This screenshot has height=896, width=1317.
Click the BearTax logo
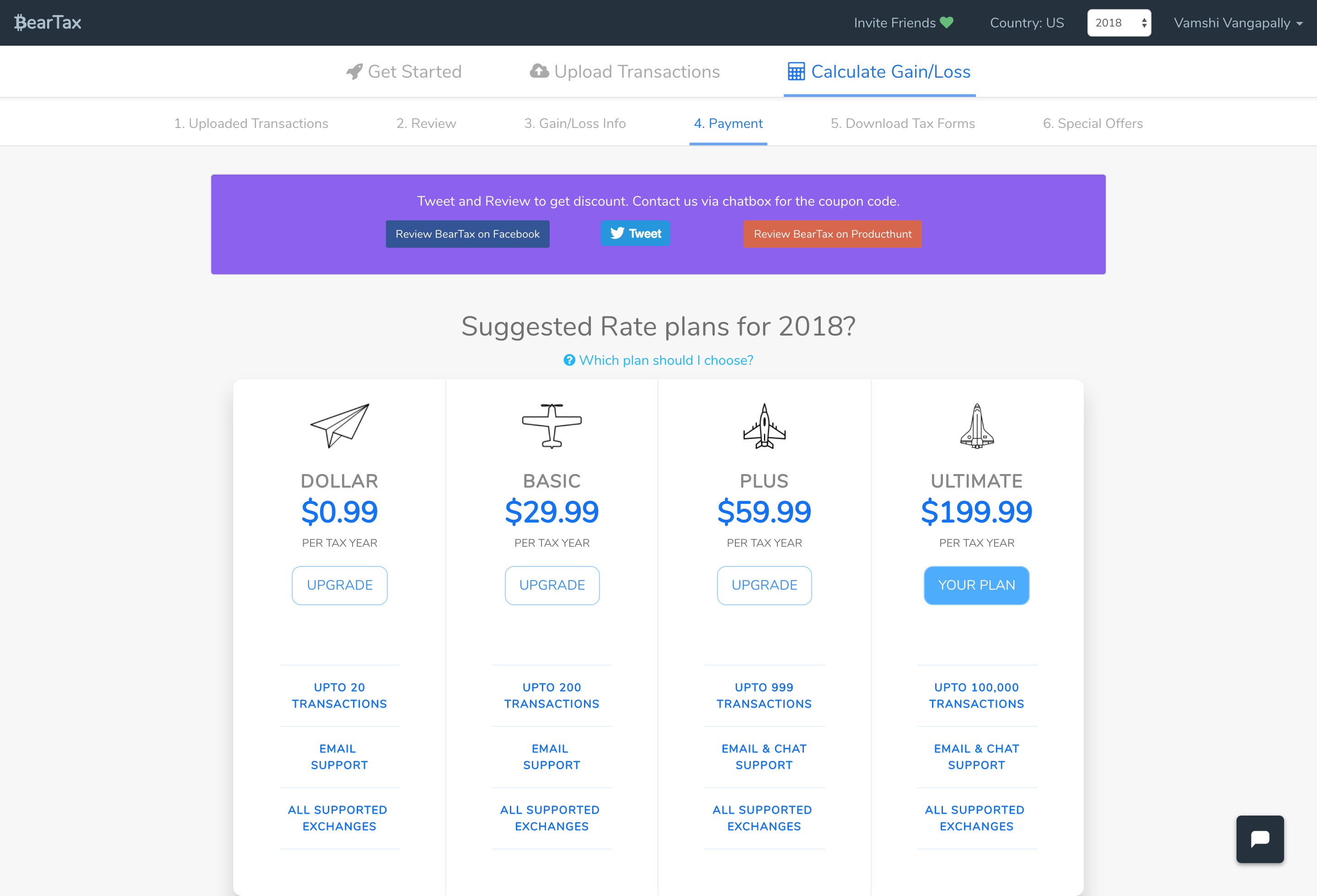click(x=48, y=23)
